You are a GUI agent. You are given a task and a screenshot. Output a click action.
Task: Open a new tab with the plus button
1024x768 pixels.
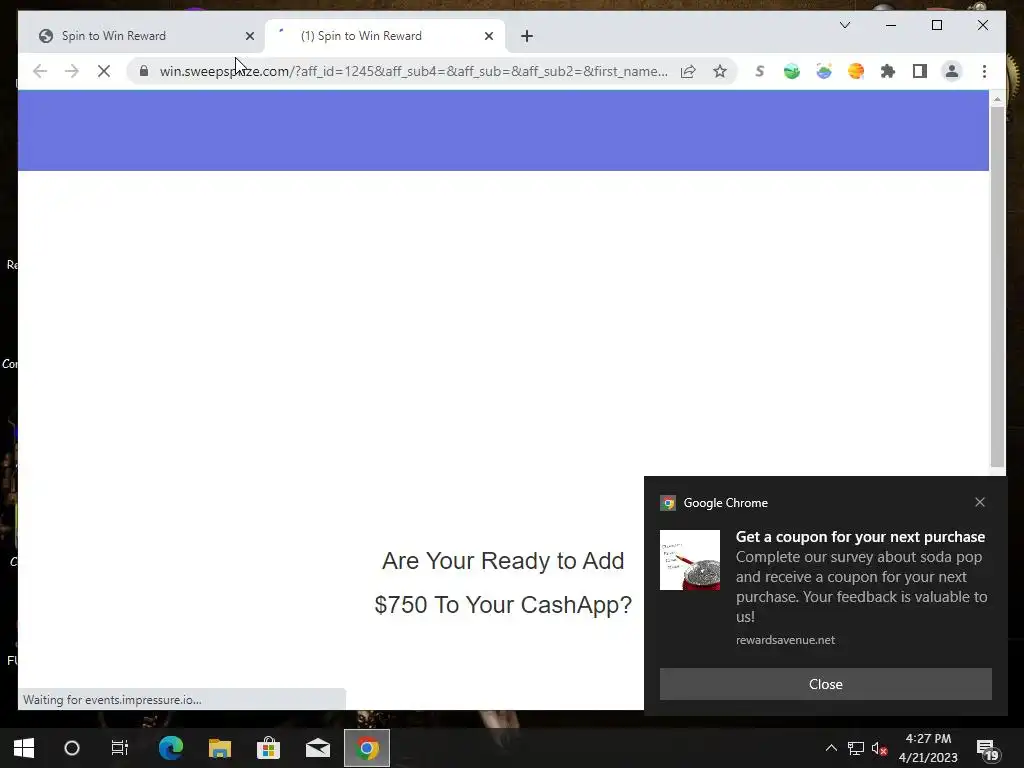(x=527, y=36)
